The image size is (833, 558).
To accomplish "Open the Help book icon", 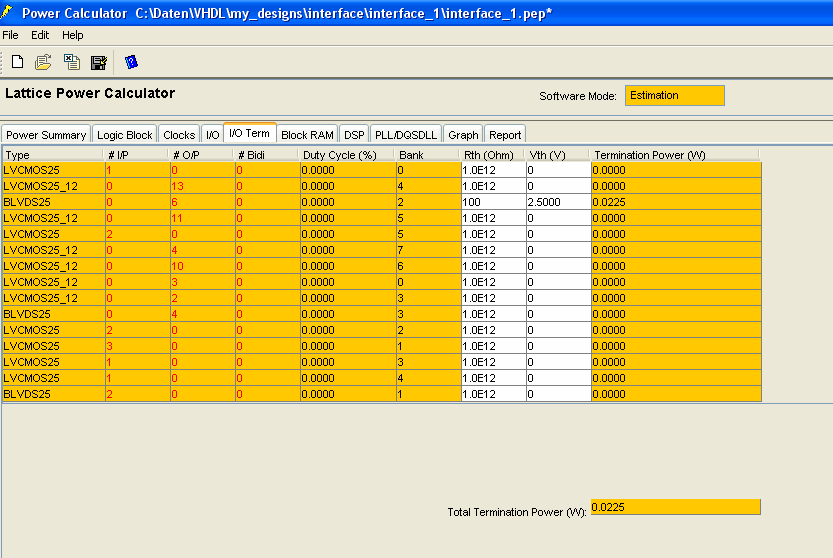I will point(131,62).
